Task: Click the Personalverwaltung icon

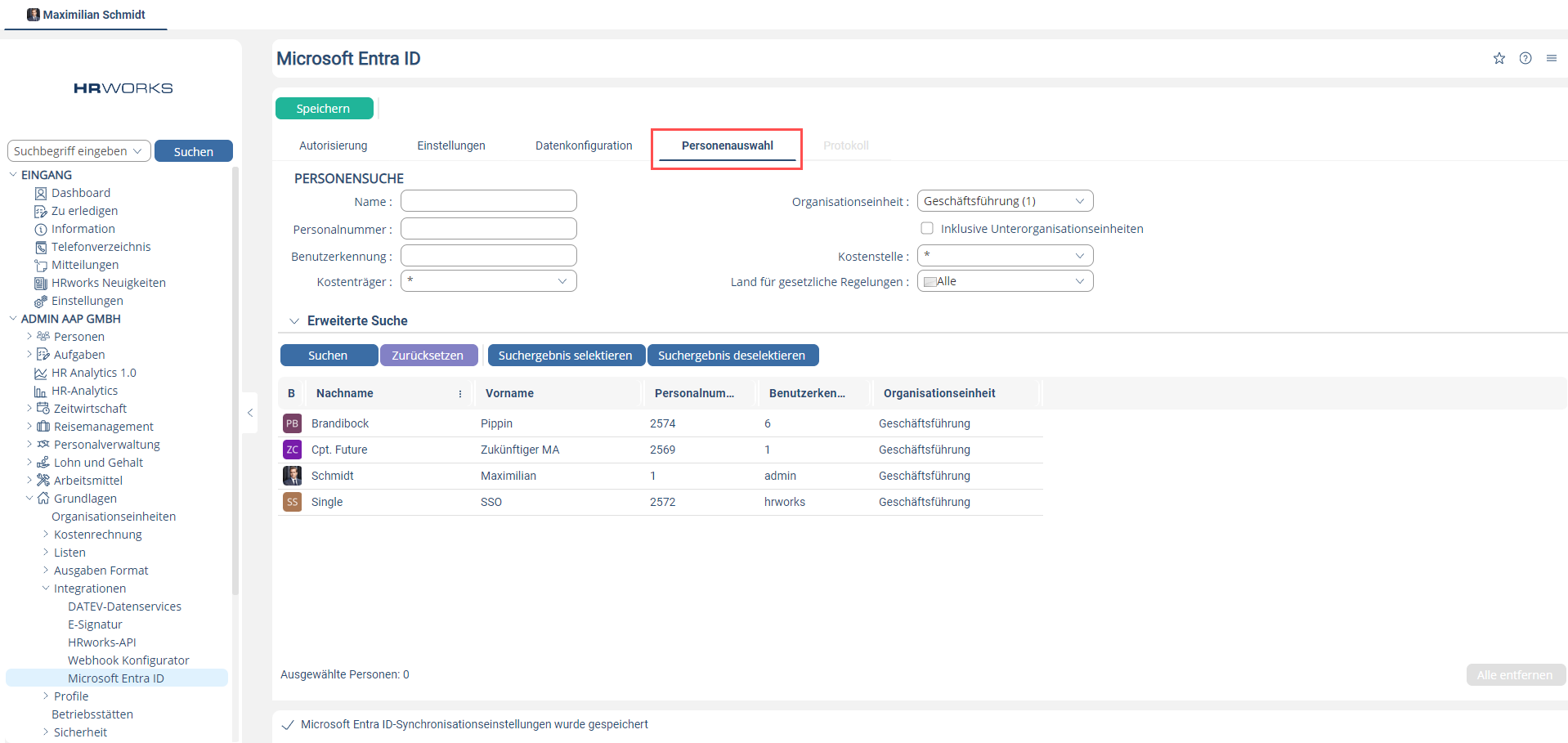Action: tap(43, 445)
